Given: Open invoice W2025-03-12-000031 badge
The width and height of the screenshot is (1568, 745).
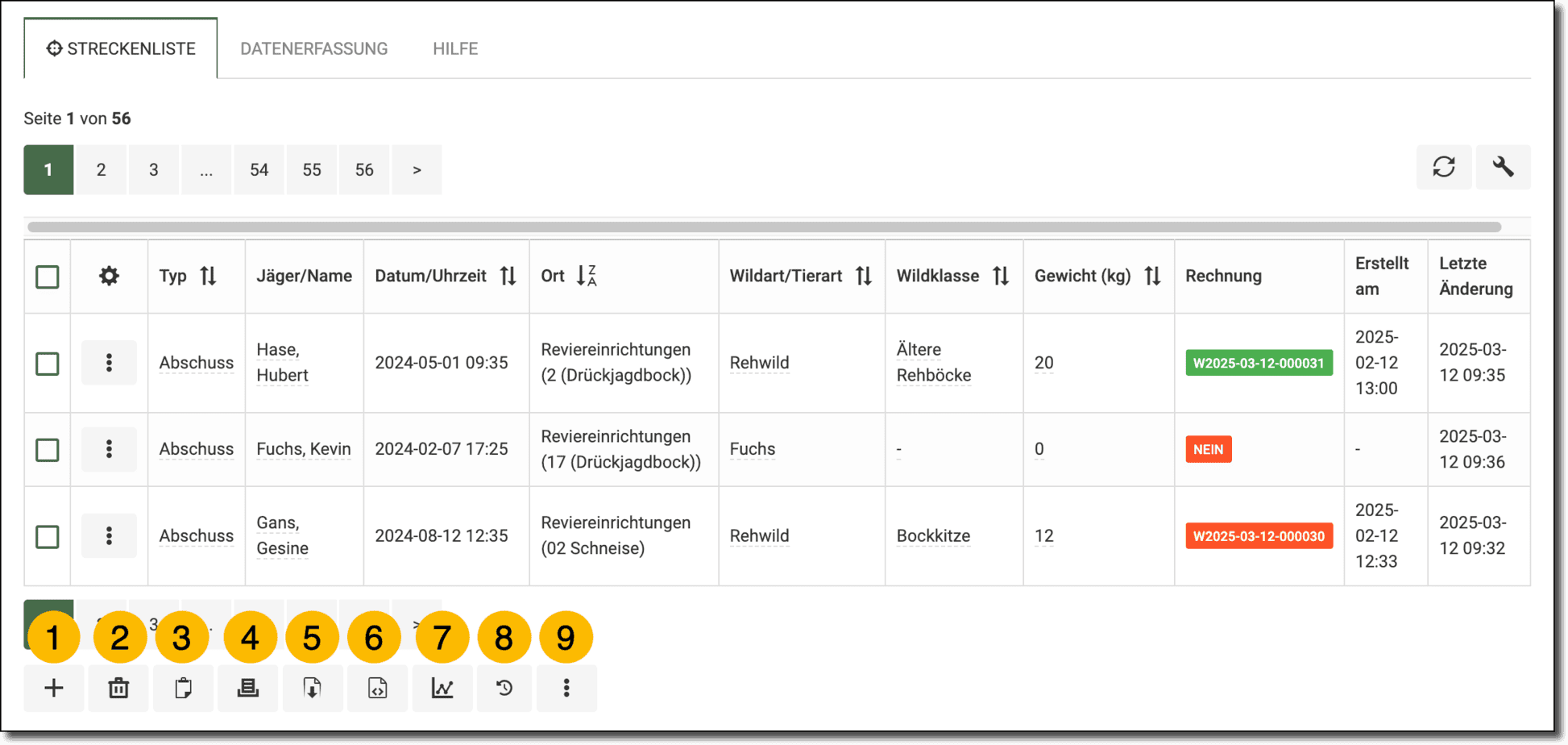Looking at the screenshot, I should click(1259, 363).
